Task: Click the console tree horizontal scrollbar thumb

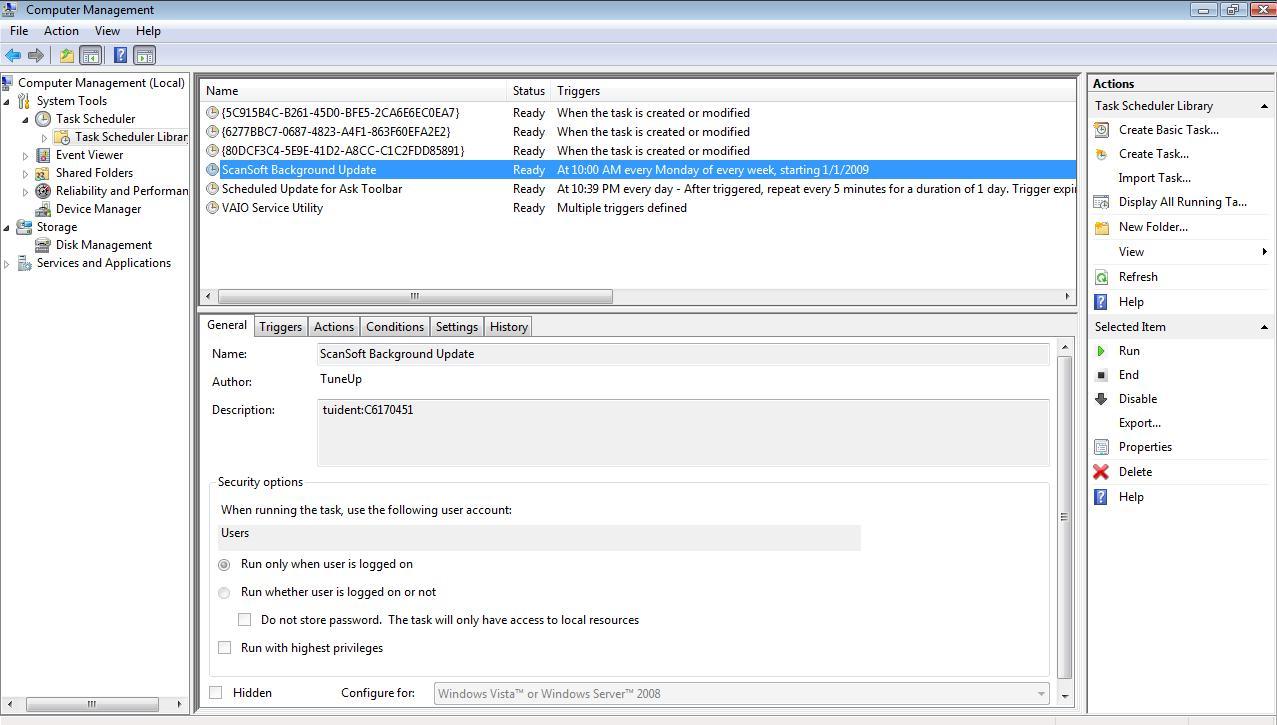Action: 92,704
